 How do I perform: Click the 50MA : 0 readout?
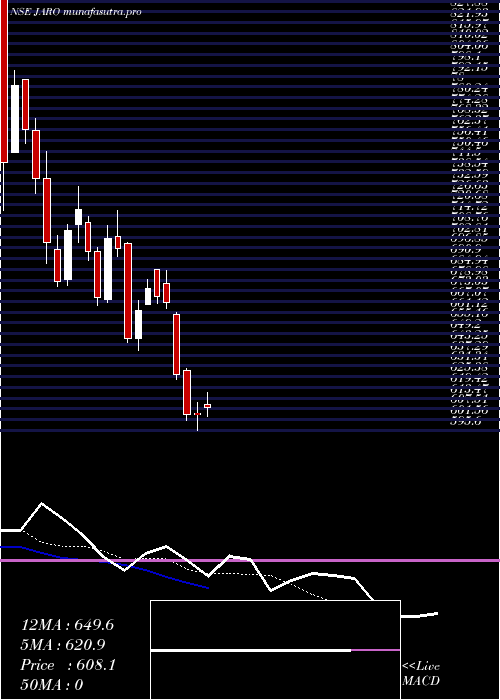point(52,685)
